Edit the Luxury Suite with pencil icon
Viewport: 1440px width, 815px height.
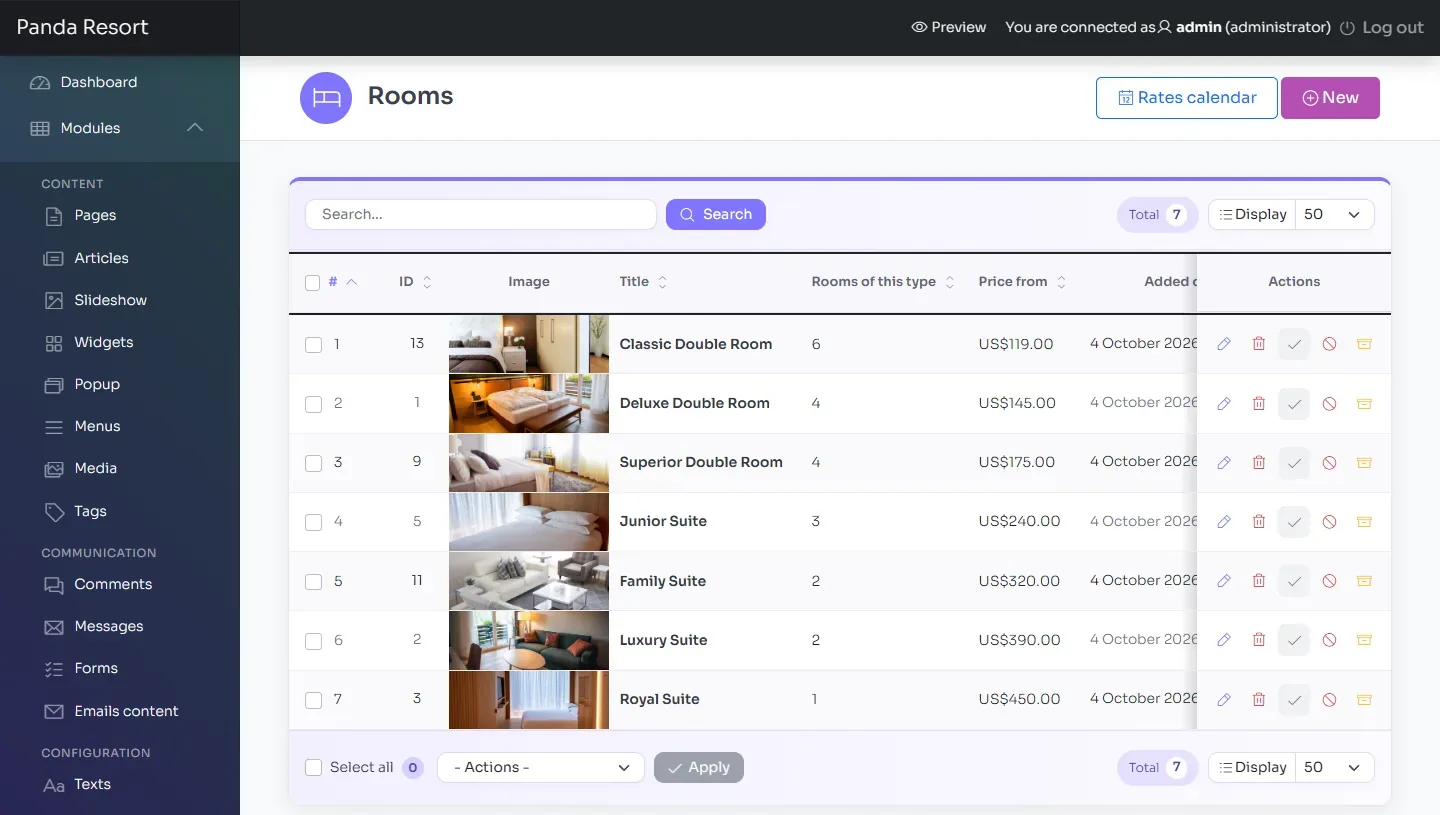[x=1224, y=640]
